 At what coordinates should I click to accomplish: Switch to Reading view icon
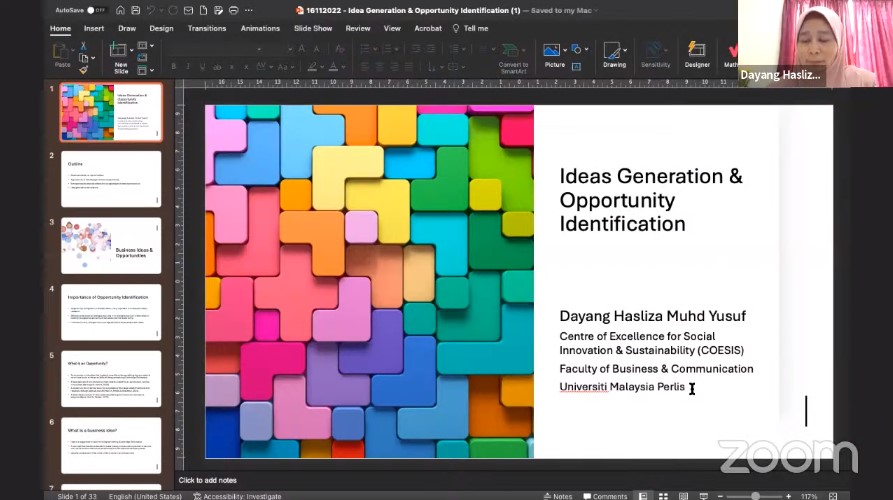point(683,496)
